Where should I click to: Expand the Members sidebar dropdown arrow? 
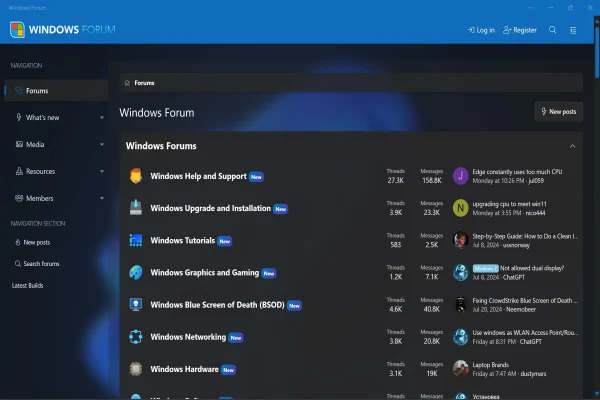pyautogui.click(x=102, y=199)
